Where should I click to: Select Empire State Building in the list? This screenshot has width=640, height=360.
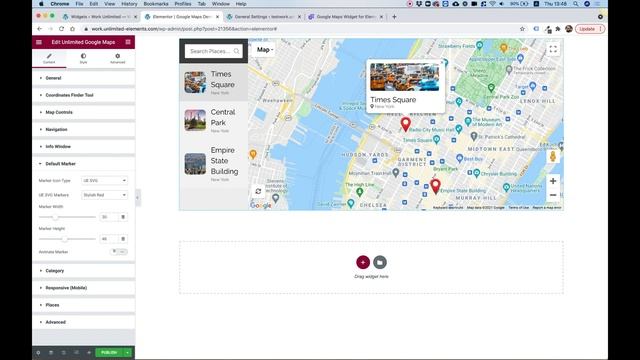[x=213, y=164]
